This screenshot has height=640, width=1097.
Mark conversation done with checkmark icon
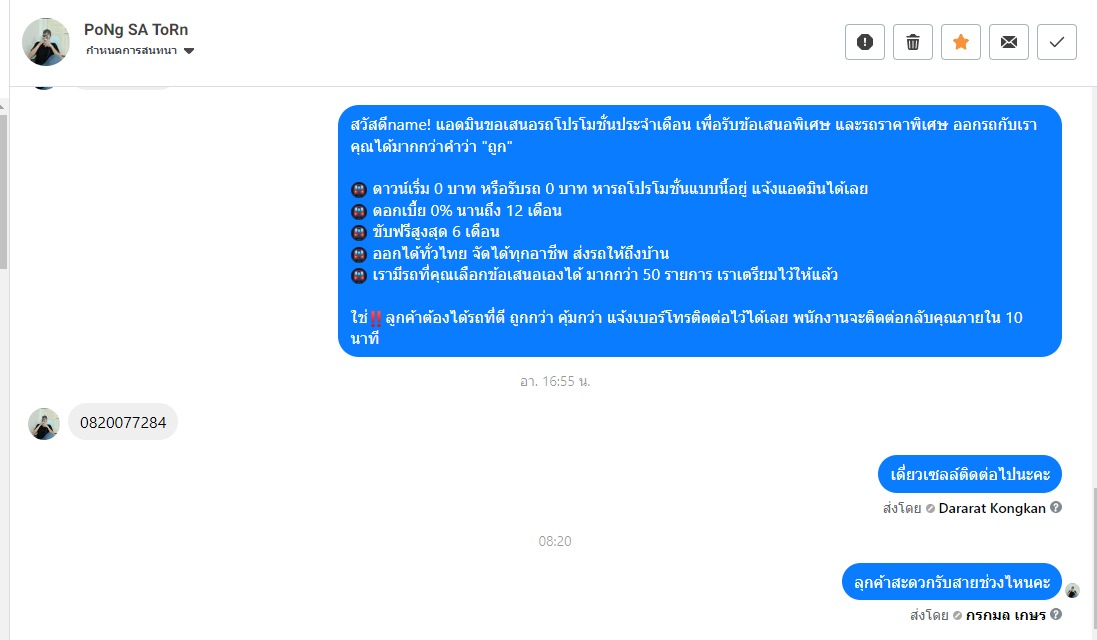[x=1056, y=42]
